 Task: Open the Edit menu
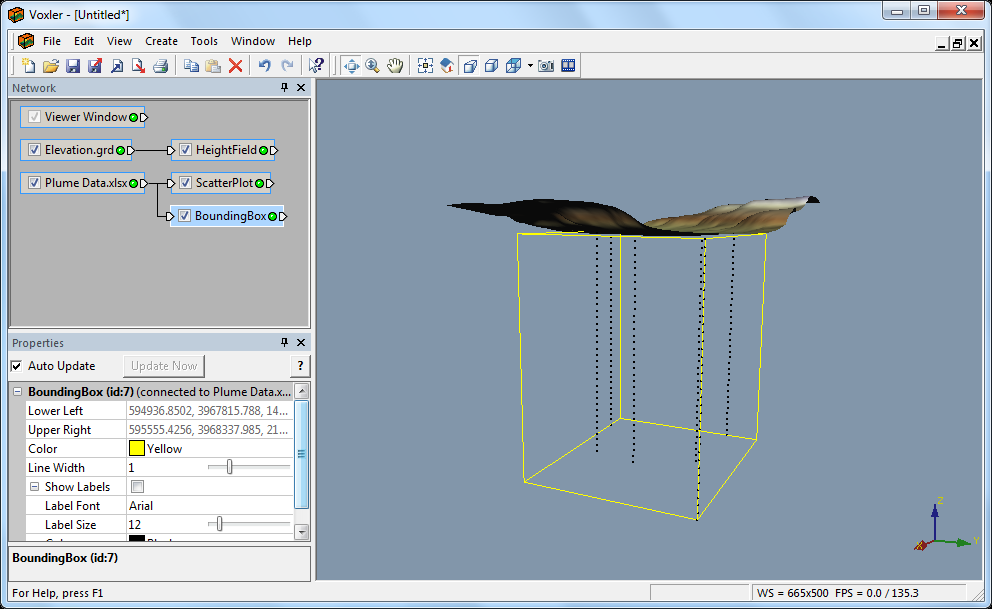(84, 41)
